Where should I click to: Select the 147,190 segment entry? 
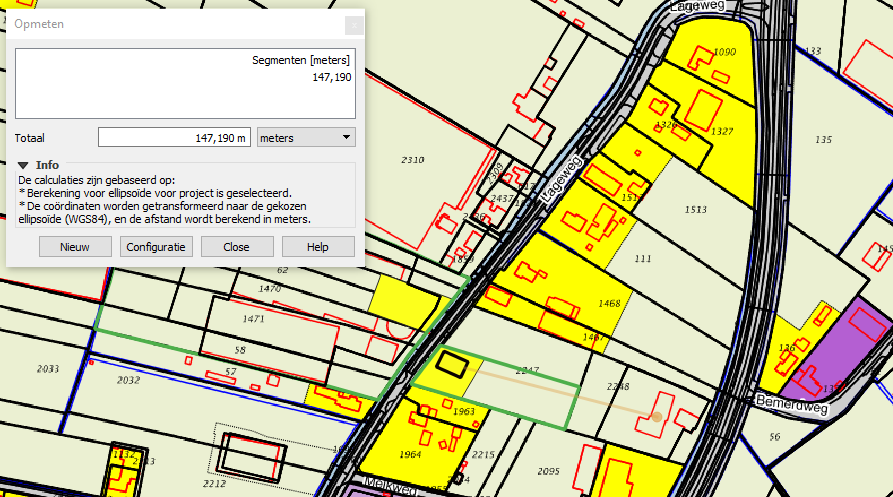[x=331, y=77]
